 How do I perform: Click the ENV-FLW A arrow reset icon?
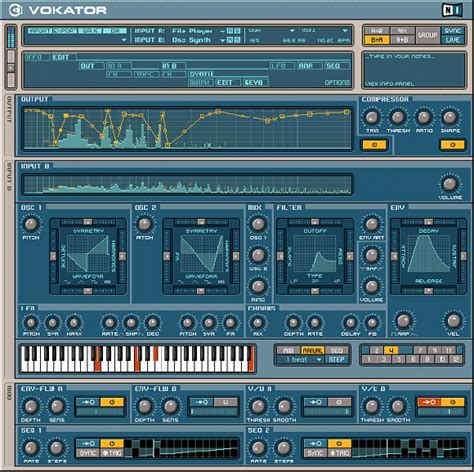pos(88,402)
